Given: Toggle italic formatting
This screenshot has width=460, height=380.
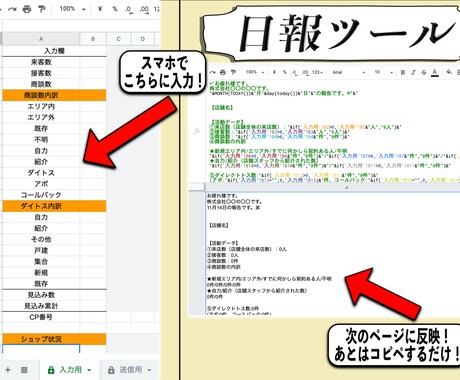Looking at the screenshot, I should pos(413,72).
